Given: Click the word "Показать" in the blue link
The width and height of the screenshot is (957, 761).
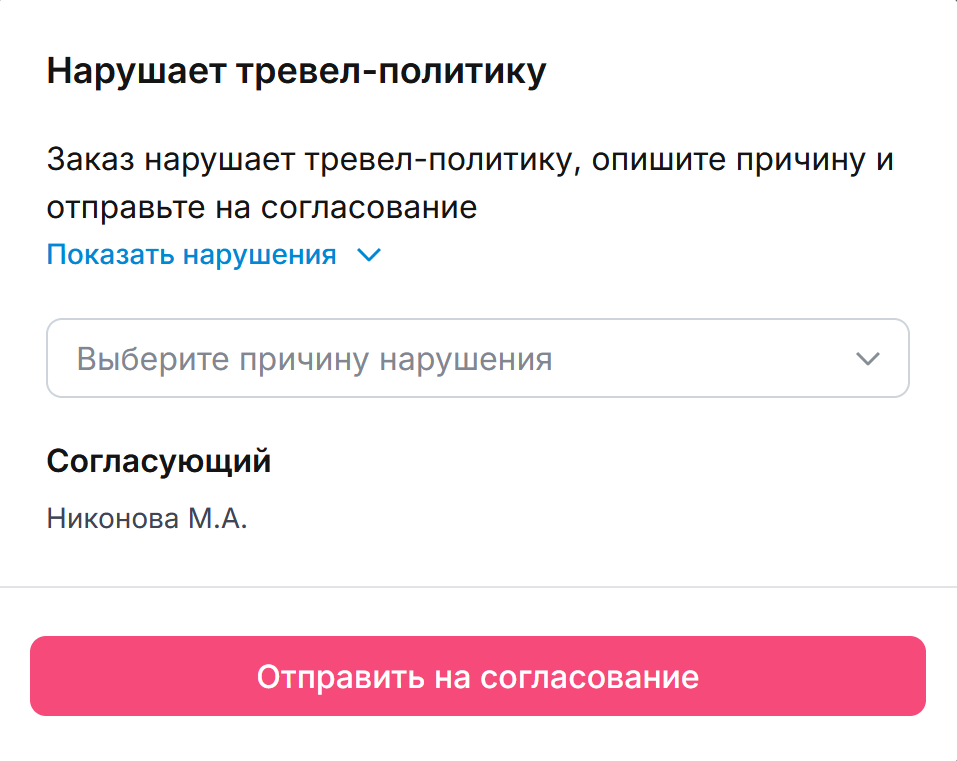Looking at the screenshot, I should click(111, 255).
